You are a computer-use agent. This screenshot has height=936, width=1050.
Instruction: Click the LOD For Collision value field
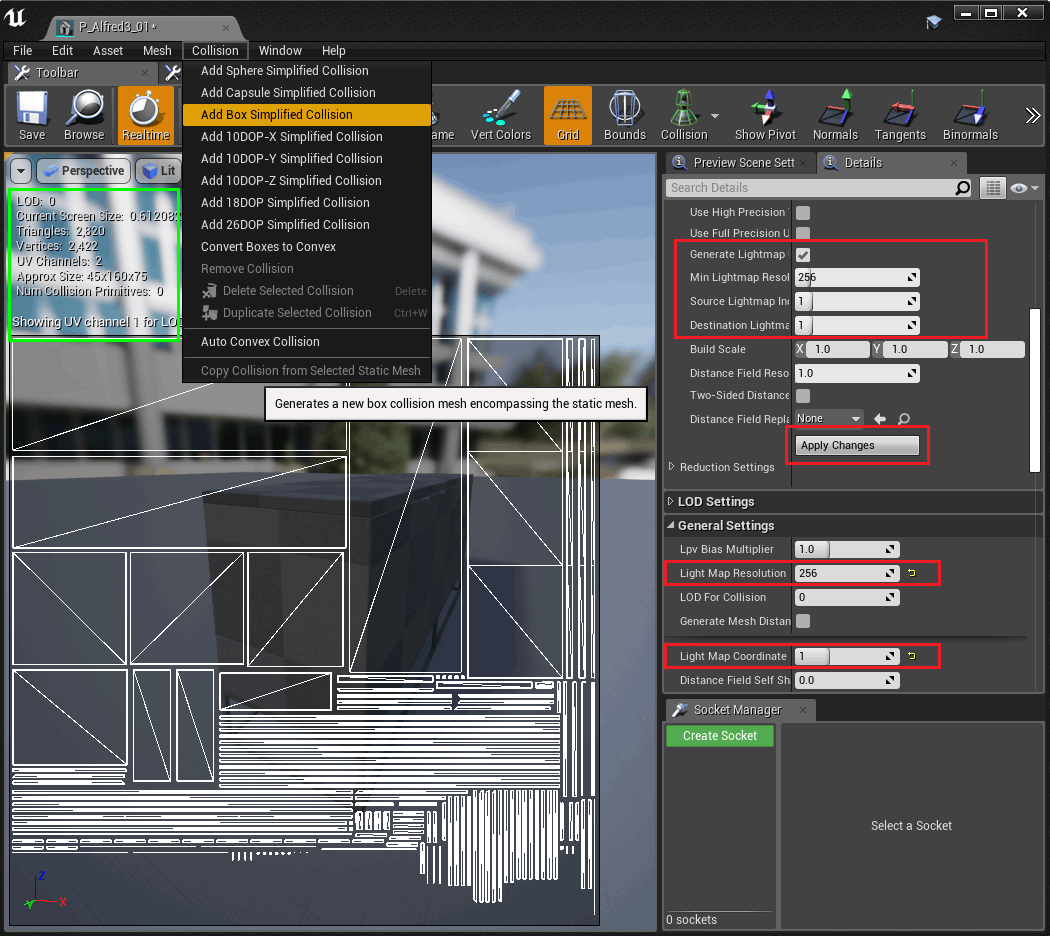tap(847, 597)
